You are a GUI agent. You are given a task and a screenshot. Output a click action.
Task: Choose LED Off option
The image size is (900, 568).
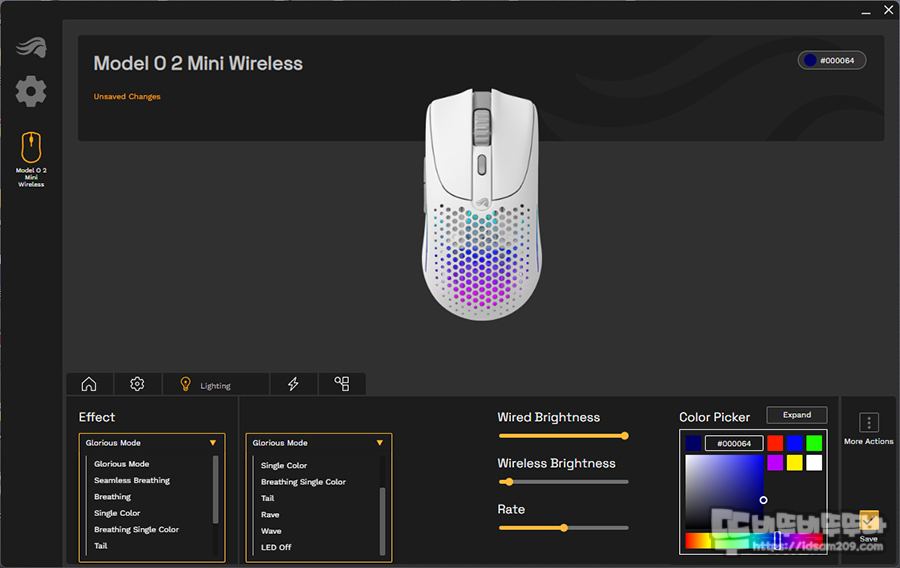276,547
